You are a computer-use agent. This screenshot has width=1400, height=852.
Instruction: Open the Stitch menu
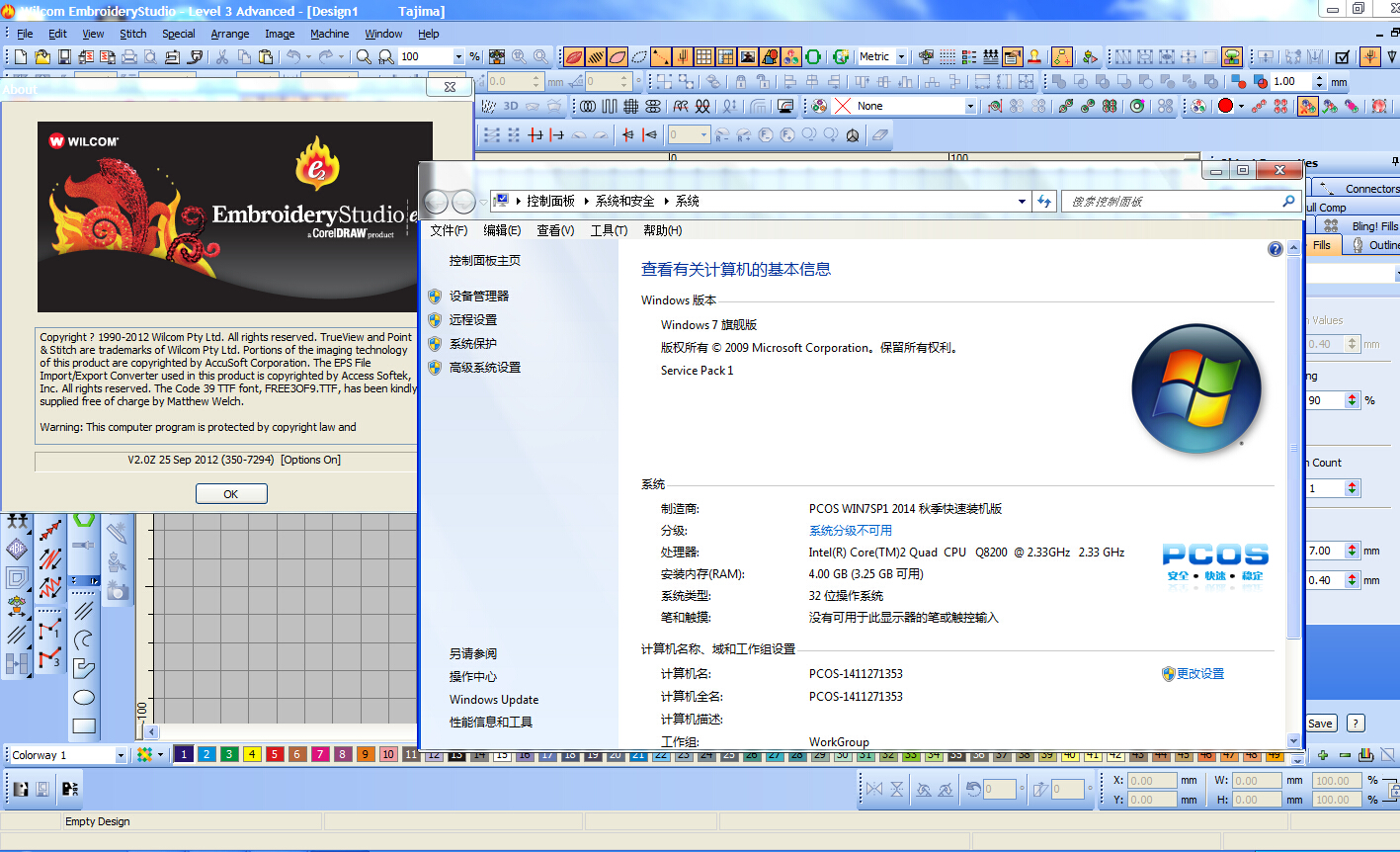click(x=133, y=34)
